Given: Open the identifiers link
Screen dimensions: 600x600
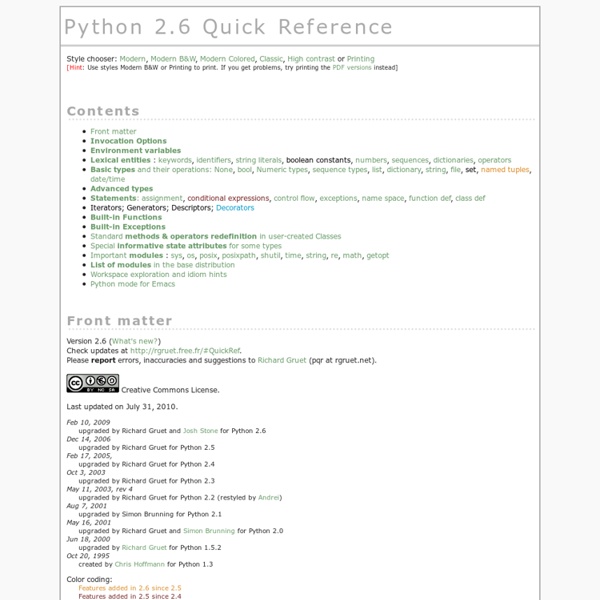Looking at the screenshot, I should coord(214,160).
